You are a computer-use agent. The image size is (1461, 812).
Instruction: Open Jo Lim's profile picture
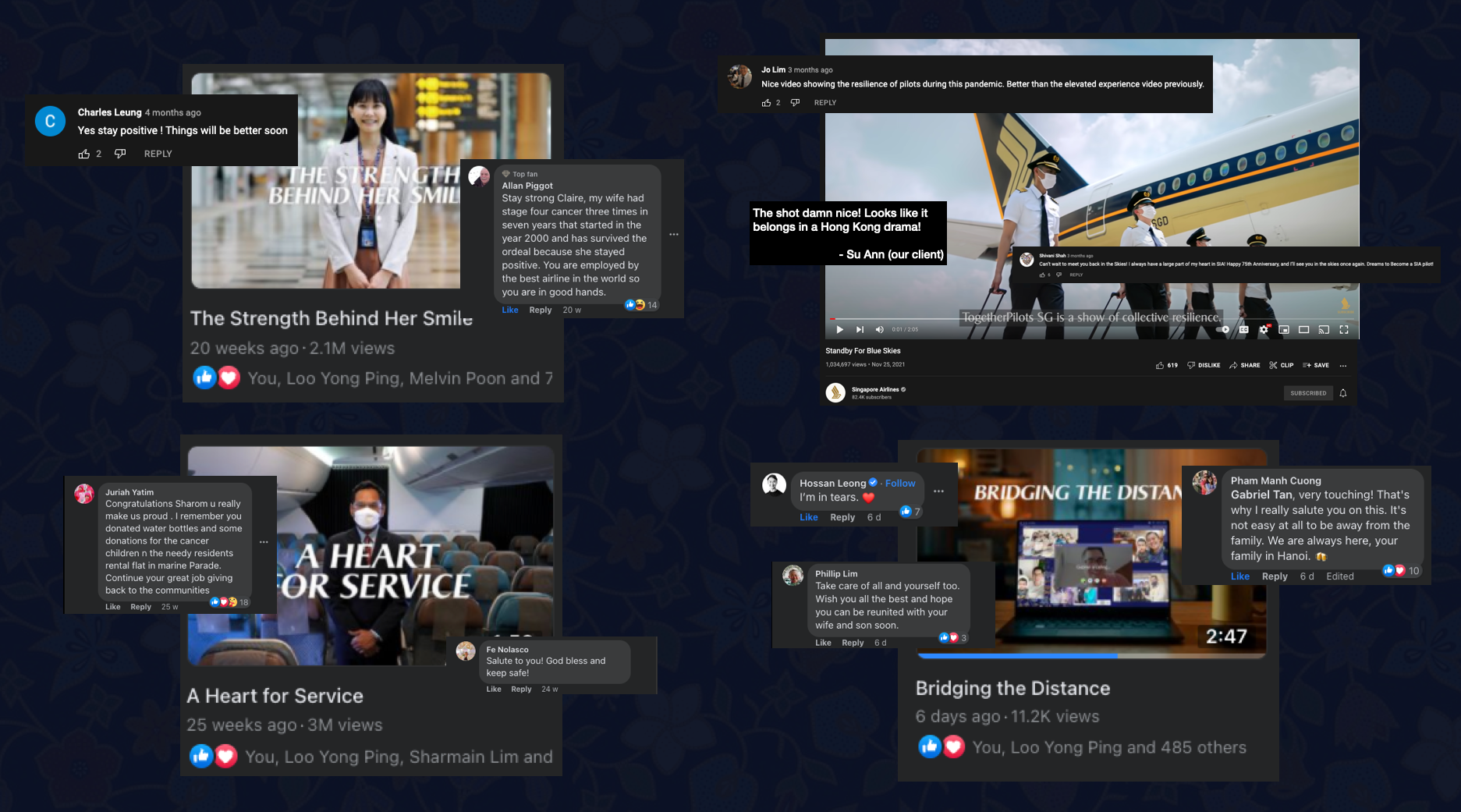[x=739, y=76]
